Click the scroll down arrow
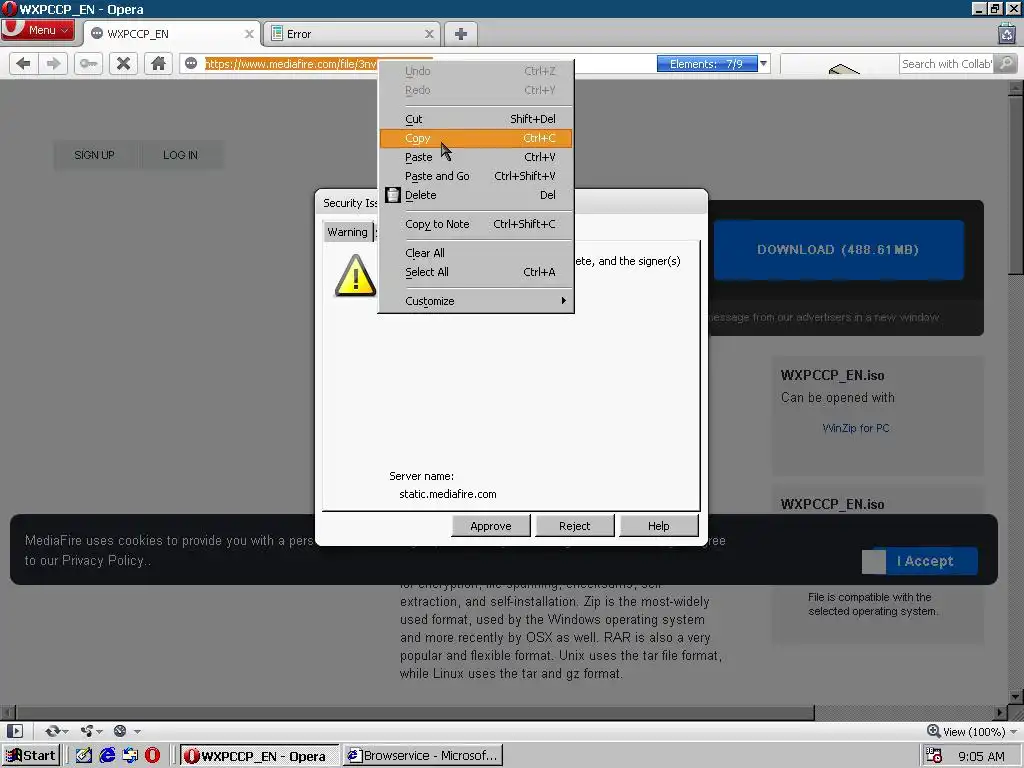Image resolution: width=1024 pixels, height=768 pixels. coord(1015,696)
